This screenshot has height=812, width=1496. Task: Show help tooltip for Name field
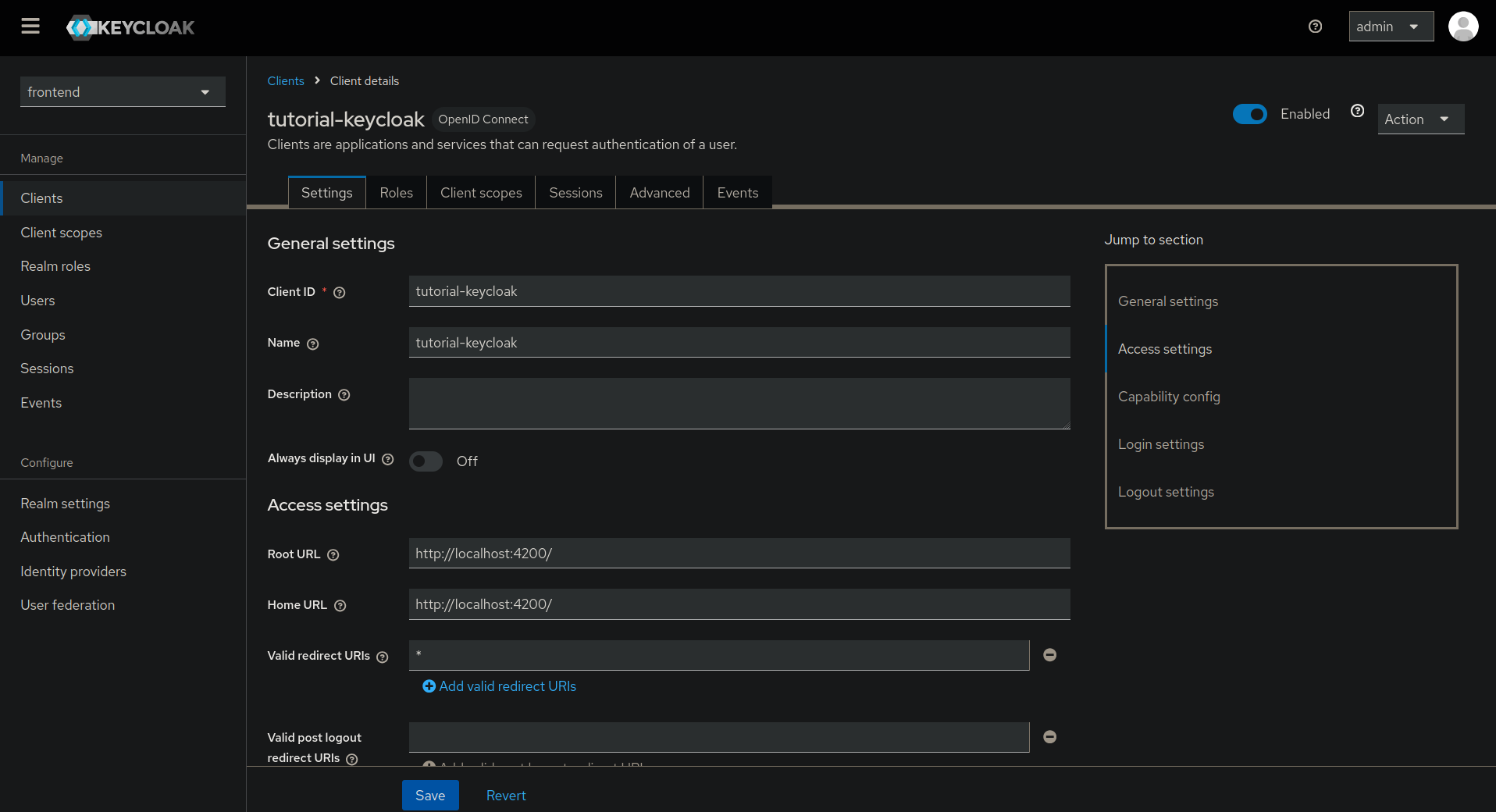tap(312, 344)
